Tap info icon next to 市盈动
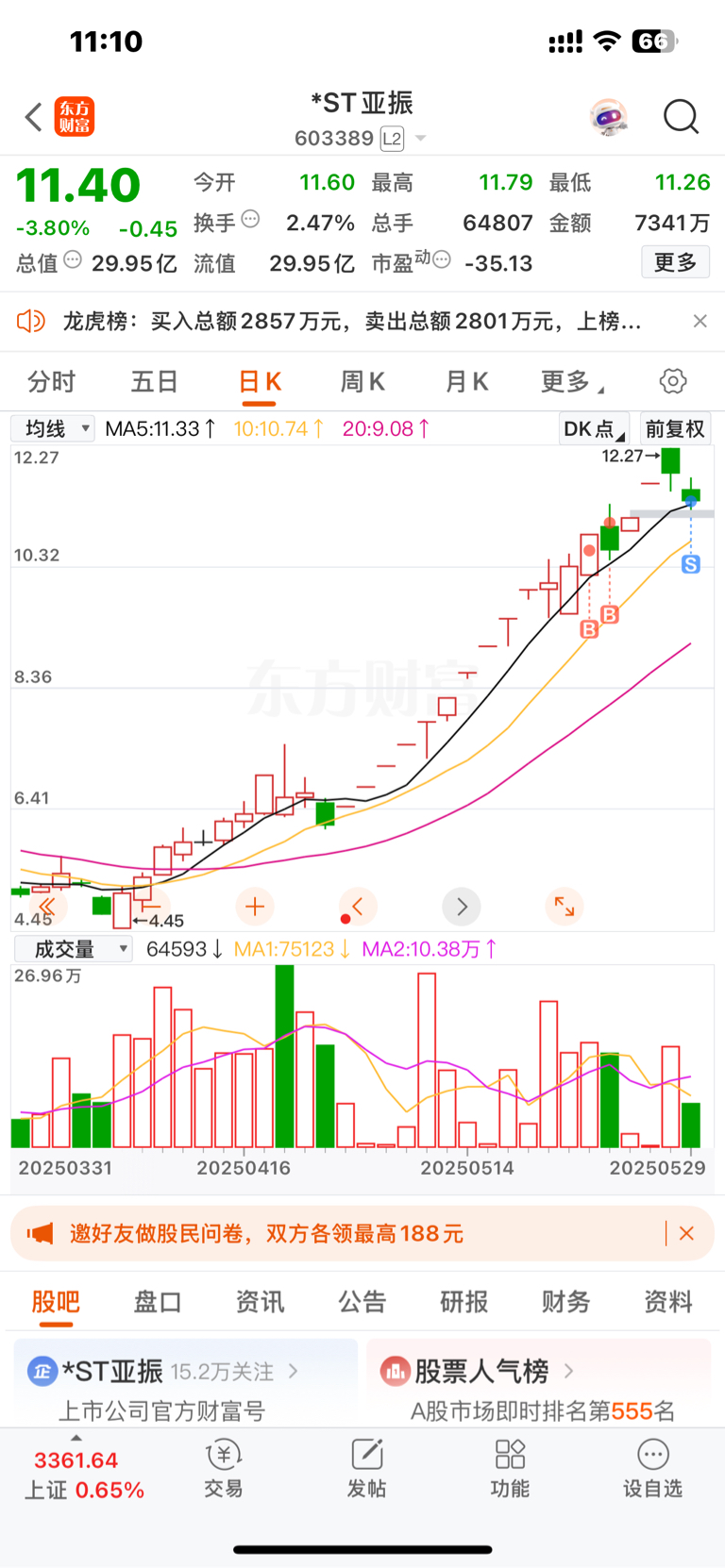 [441, 259]
